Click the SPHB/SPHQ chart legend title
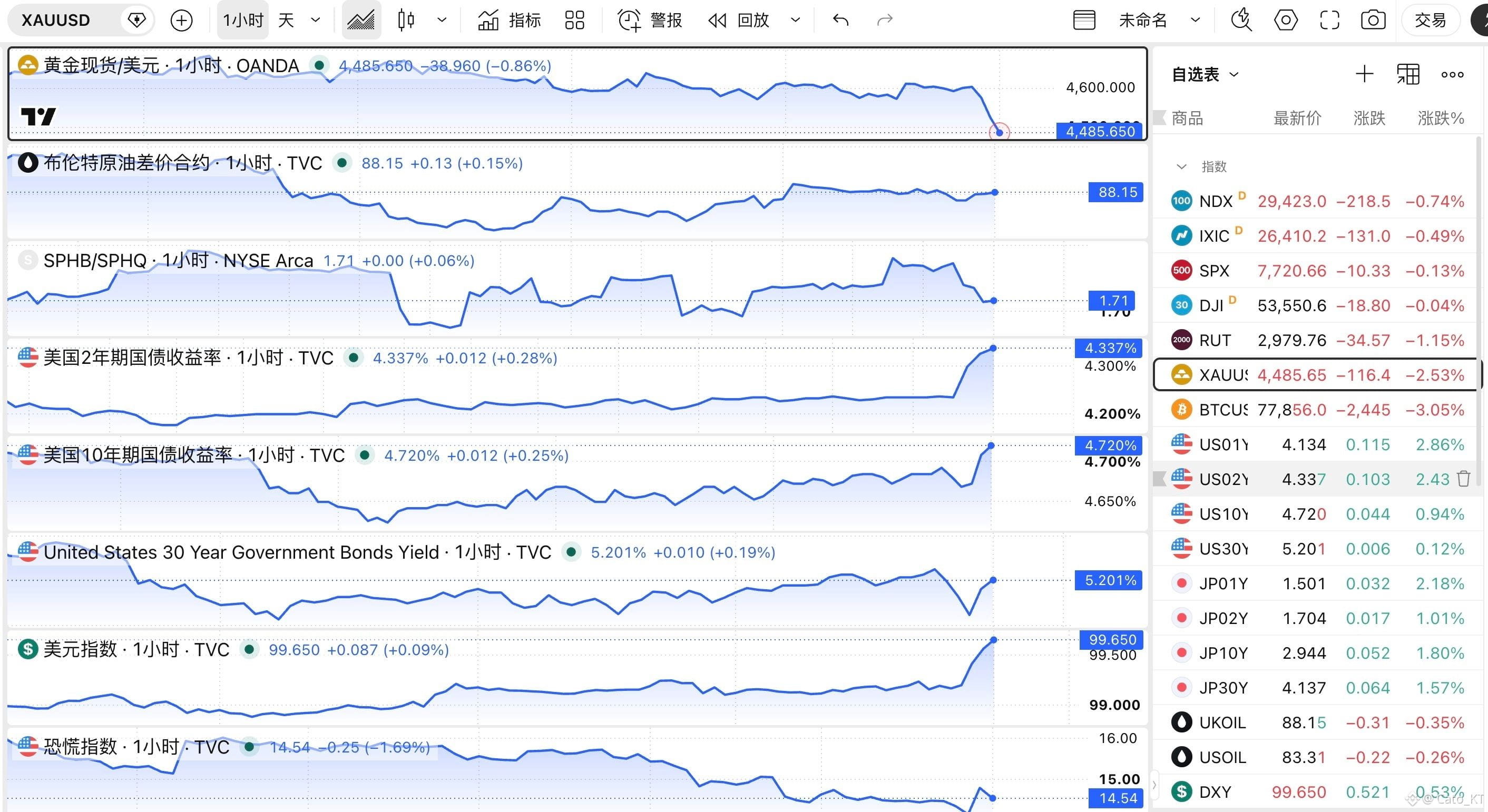 [x=95, y=260]
